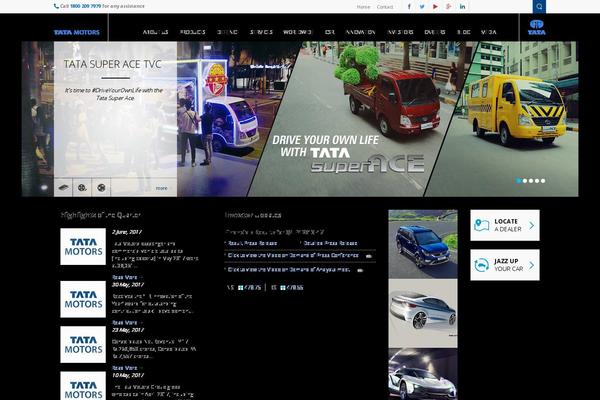Select the third carousel dot

tap(531, 181)
